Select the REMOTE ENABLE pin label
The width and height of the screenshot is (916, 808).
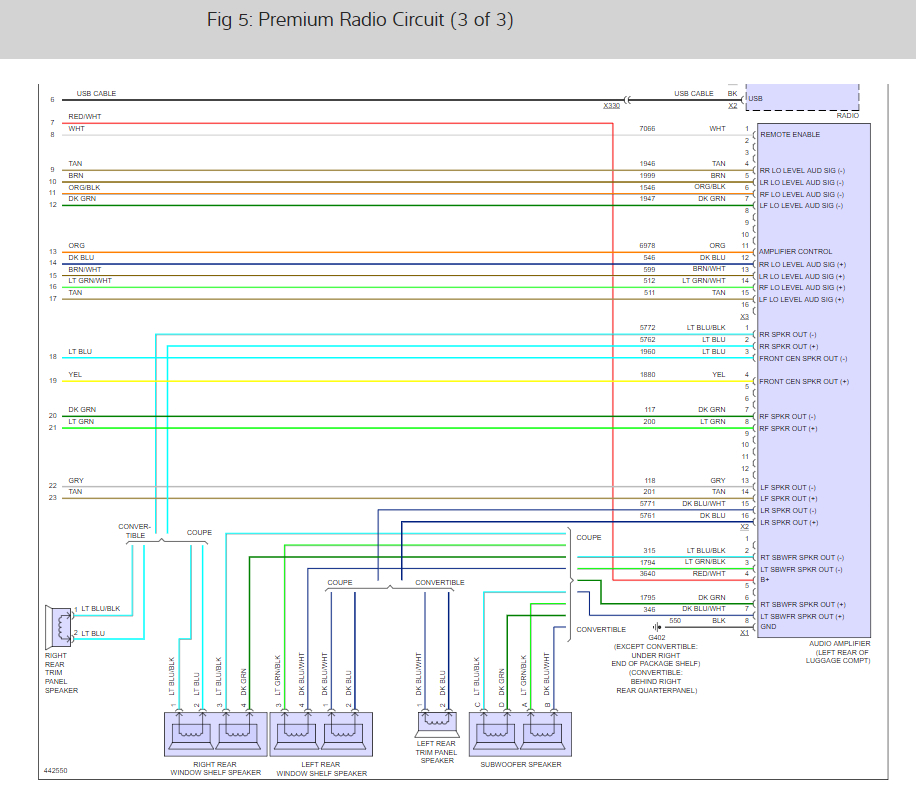coord(790,134)
